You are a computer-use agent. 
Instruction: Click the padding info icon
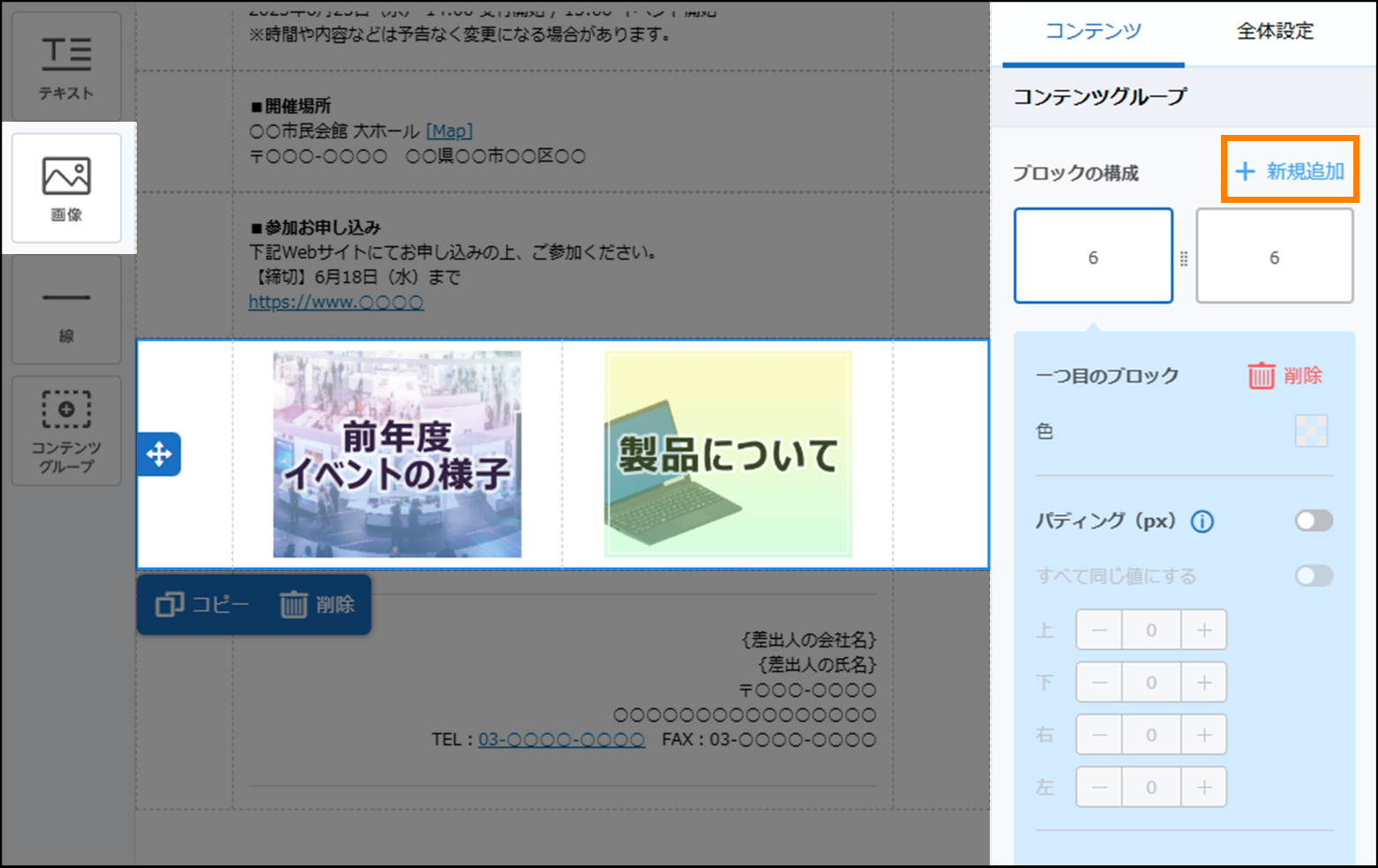(x=1202, y=522)
